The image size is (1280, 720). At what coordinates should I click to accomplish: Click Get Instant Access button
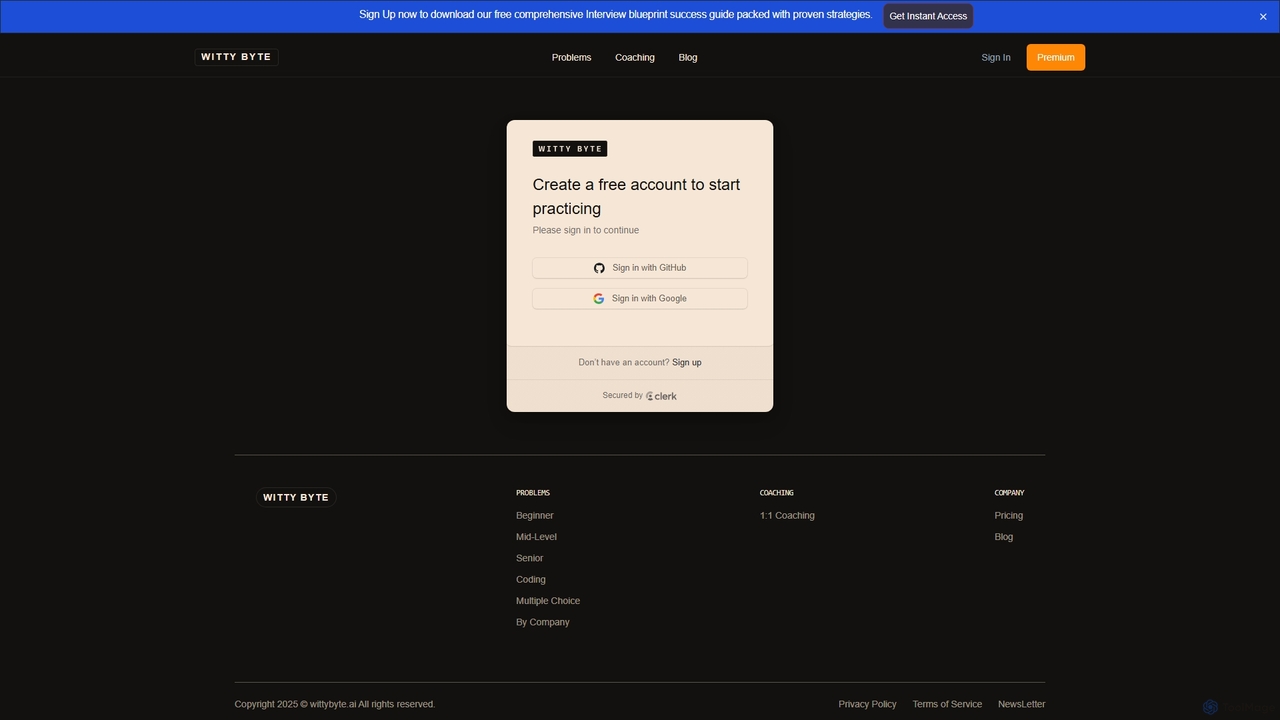(x=928, y=16)
